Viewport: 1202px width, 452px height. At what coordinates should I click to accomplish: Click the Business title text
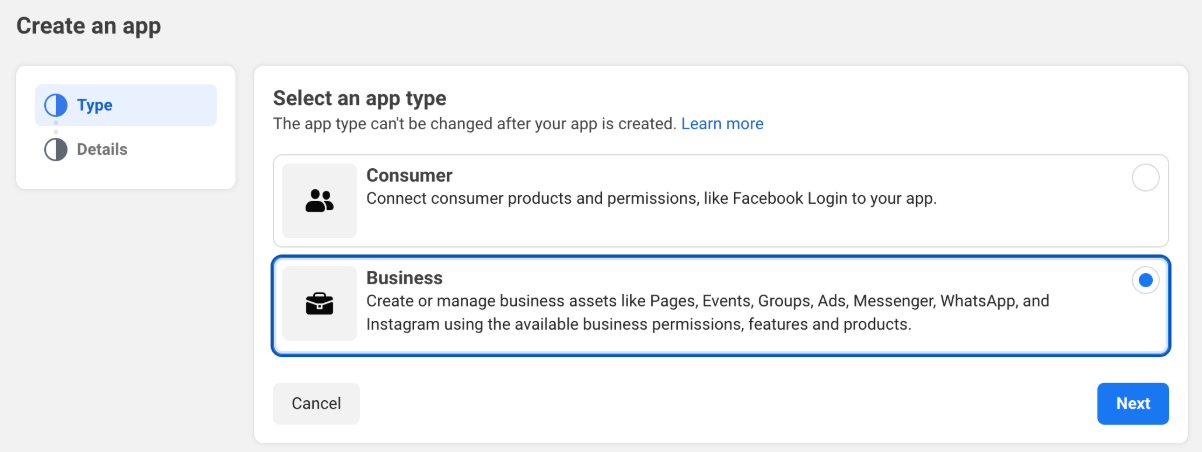point(404,277)
